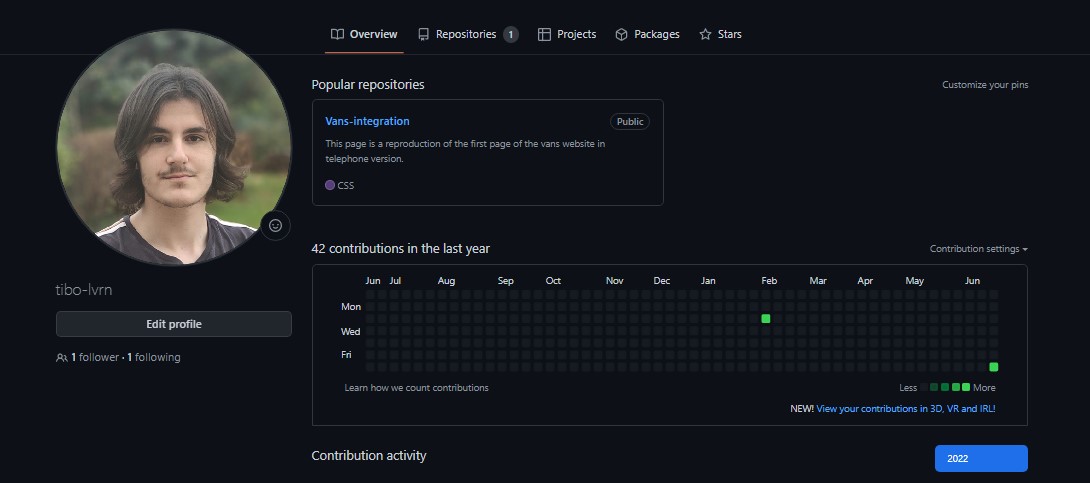Click Learn how we count contributions
This screenshot has width=1090, height=483.
416,387
